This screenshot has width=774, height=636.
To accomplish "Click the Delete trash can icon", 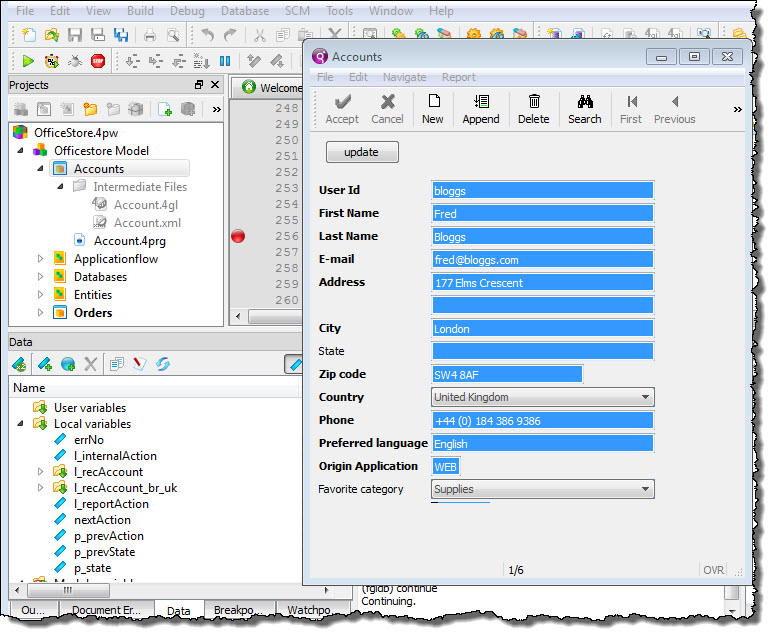I will pos(534,108).
